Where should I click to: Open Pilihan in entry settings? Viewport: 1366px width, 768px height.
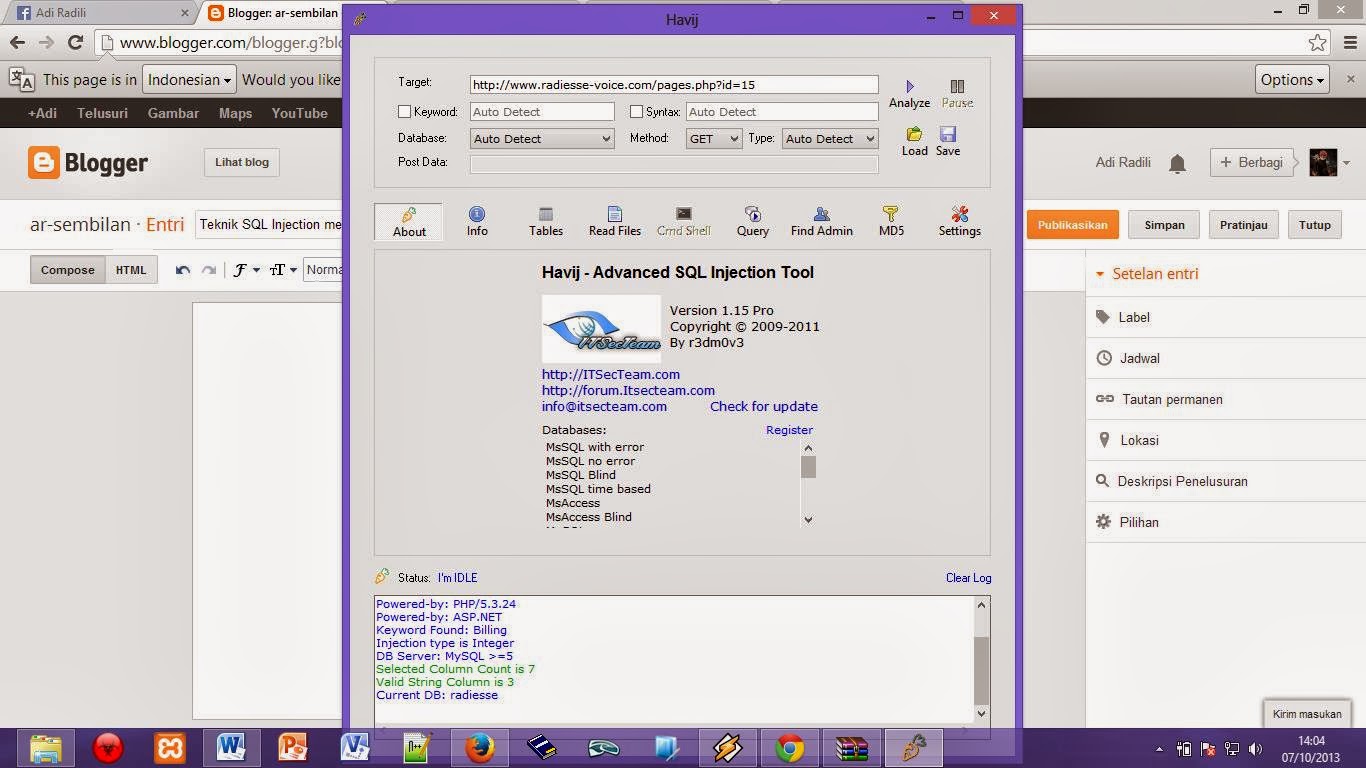(1127, 522)
